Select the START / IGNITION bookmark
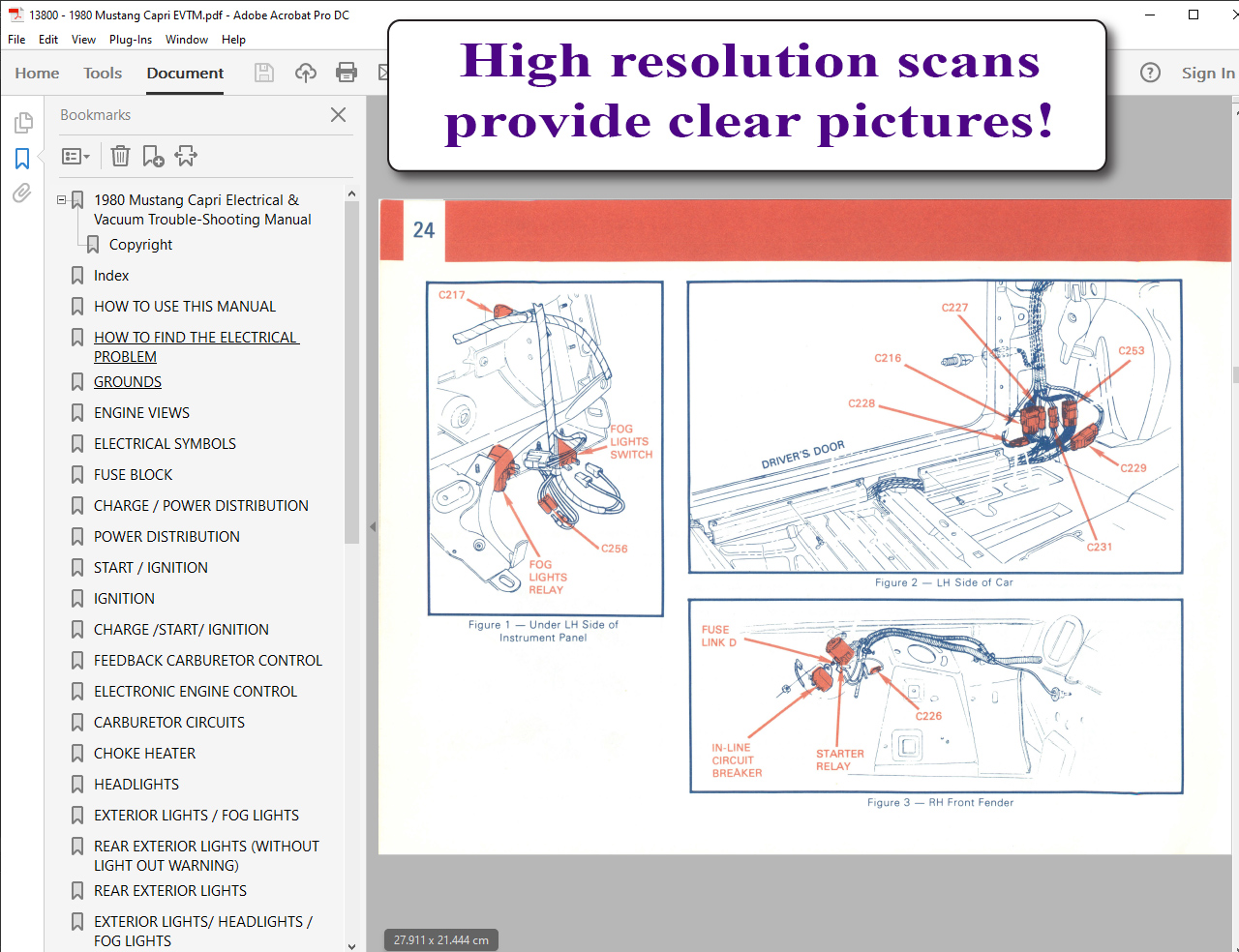The image size is (1239, 952). [x=151, y=568]
